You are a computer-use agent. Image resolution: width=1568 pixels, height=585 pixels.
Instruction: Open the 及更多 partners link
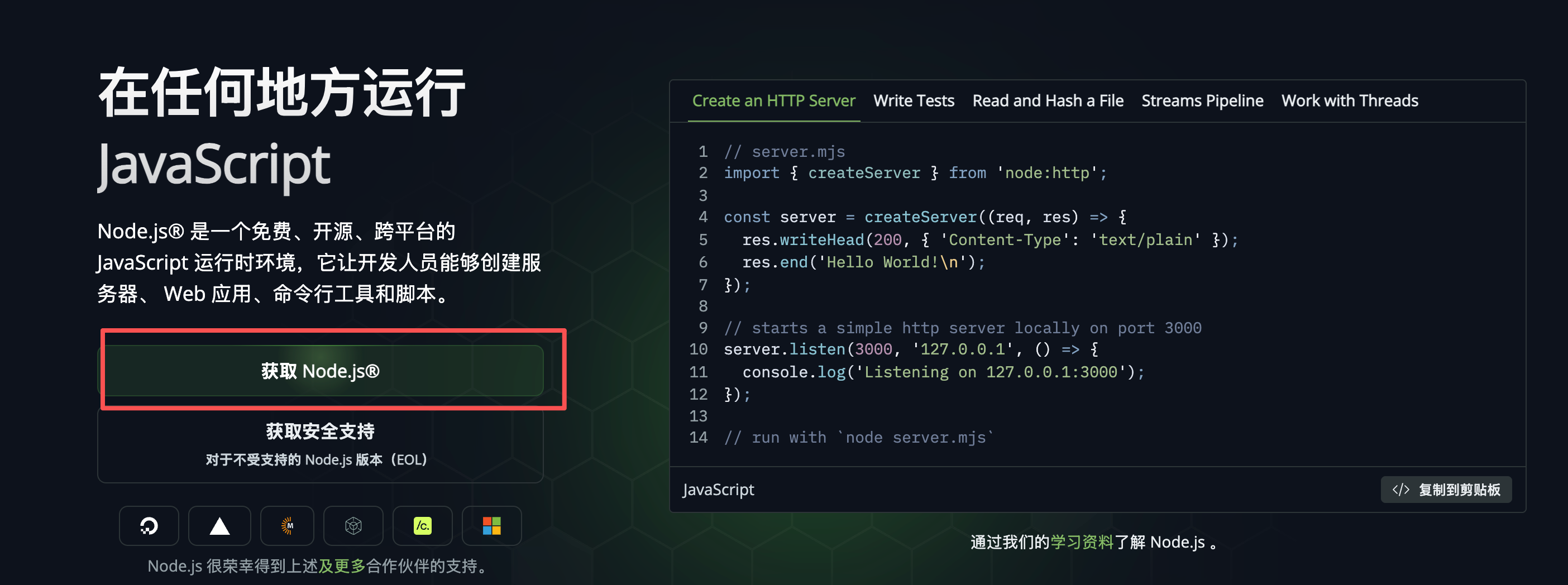click(342, 566)
